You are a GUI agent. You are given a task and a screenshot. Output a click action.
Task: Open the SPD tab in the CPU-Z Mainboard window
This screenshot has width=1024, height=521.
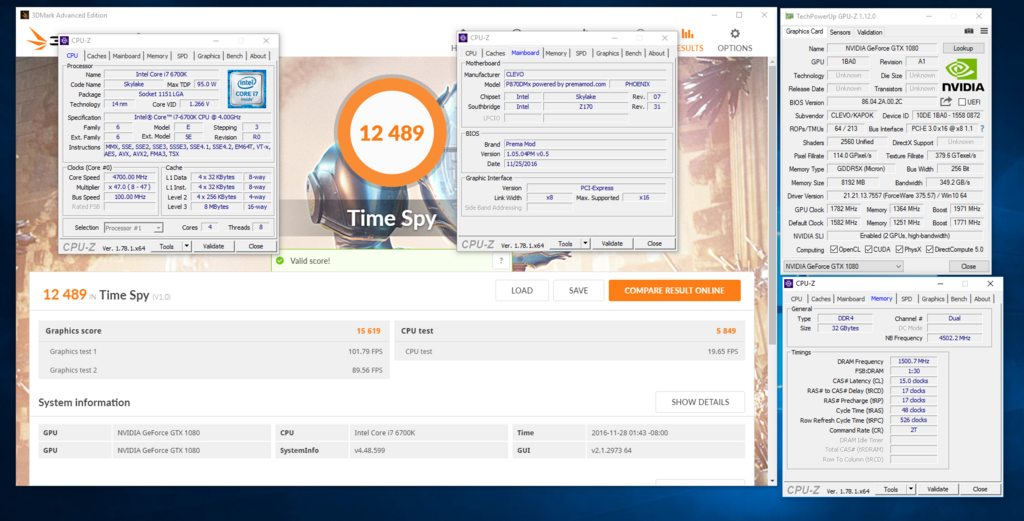tap(581, 54)
